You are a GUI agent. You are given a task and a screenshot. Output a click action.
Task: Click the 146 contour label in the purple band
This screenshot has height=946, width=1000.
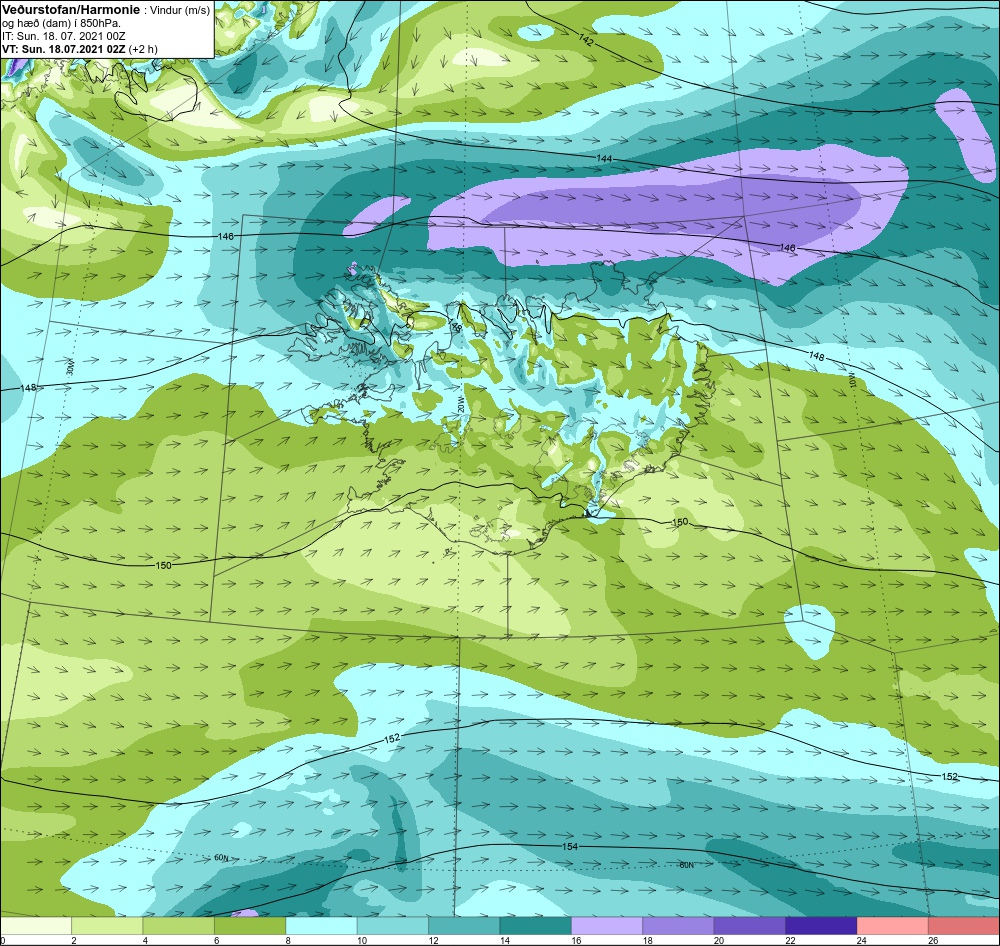tap(788, 248)
